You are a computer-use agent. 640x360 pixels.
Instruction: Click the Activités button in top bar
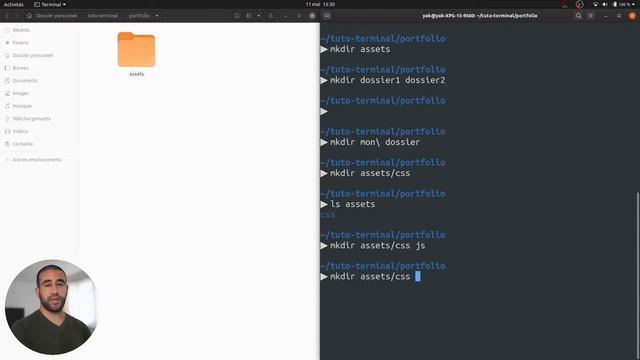point(13,4)
